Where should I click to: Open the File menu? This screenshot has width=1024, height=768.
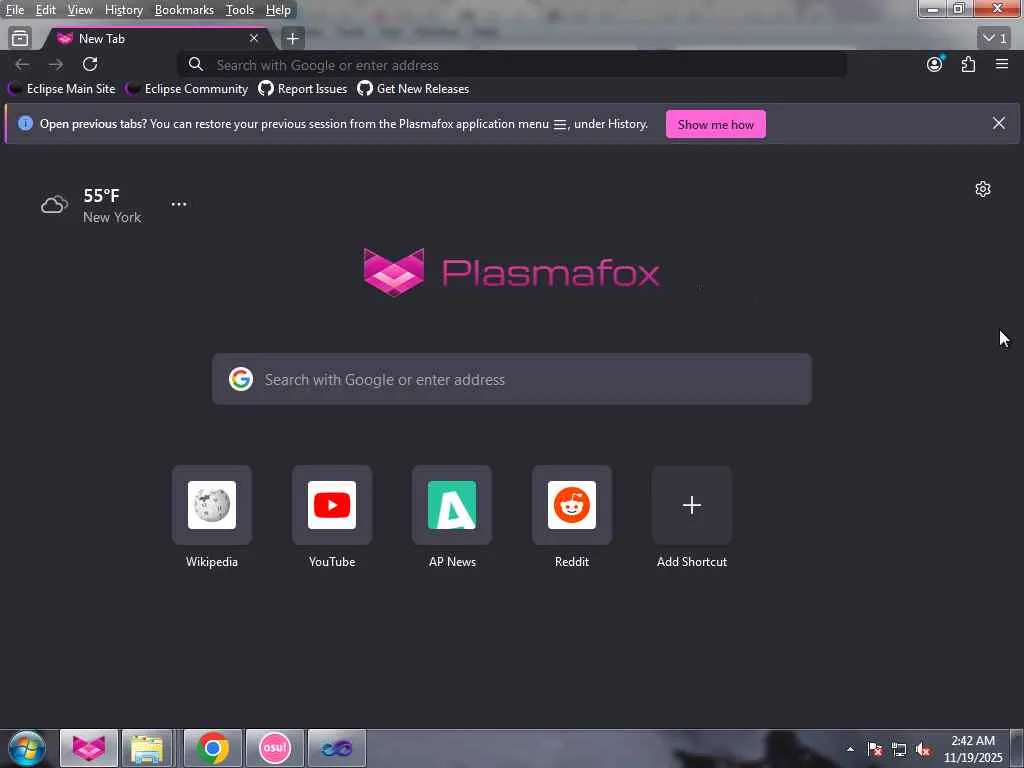coord(15,10)
